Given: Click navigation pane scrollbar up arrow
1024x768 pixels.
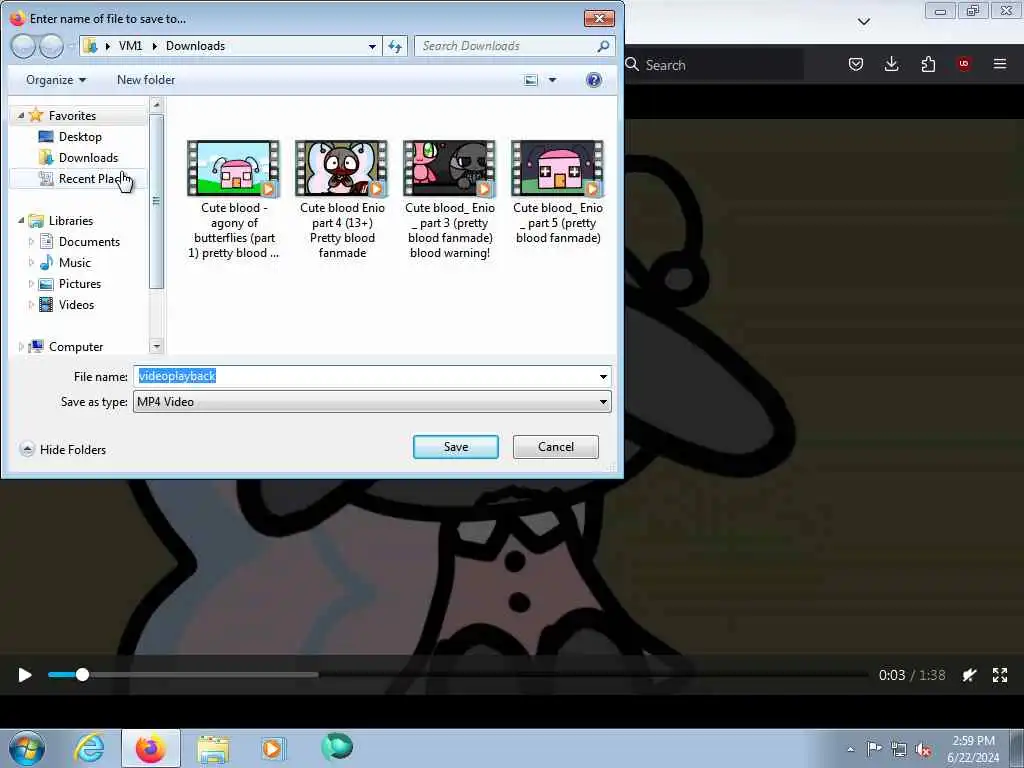Looking at the screenshot, I should [x=156, y=104].
